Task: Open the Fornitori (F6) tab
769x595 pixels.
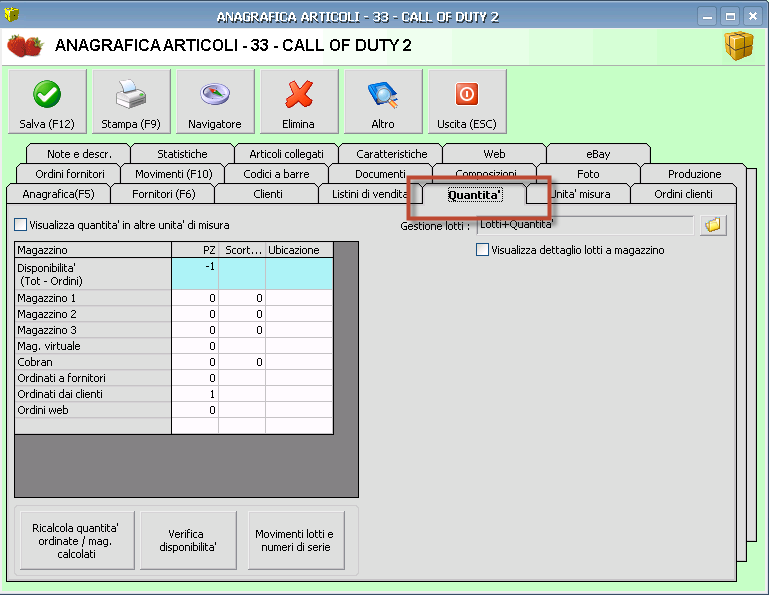Action: [164, 194]
